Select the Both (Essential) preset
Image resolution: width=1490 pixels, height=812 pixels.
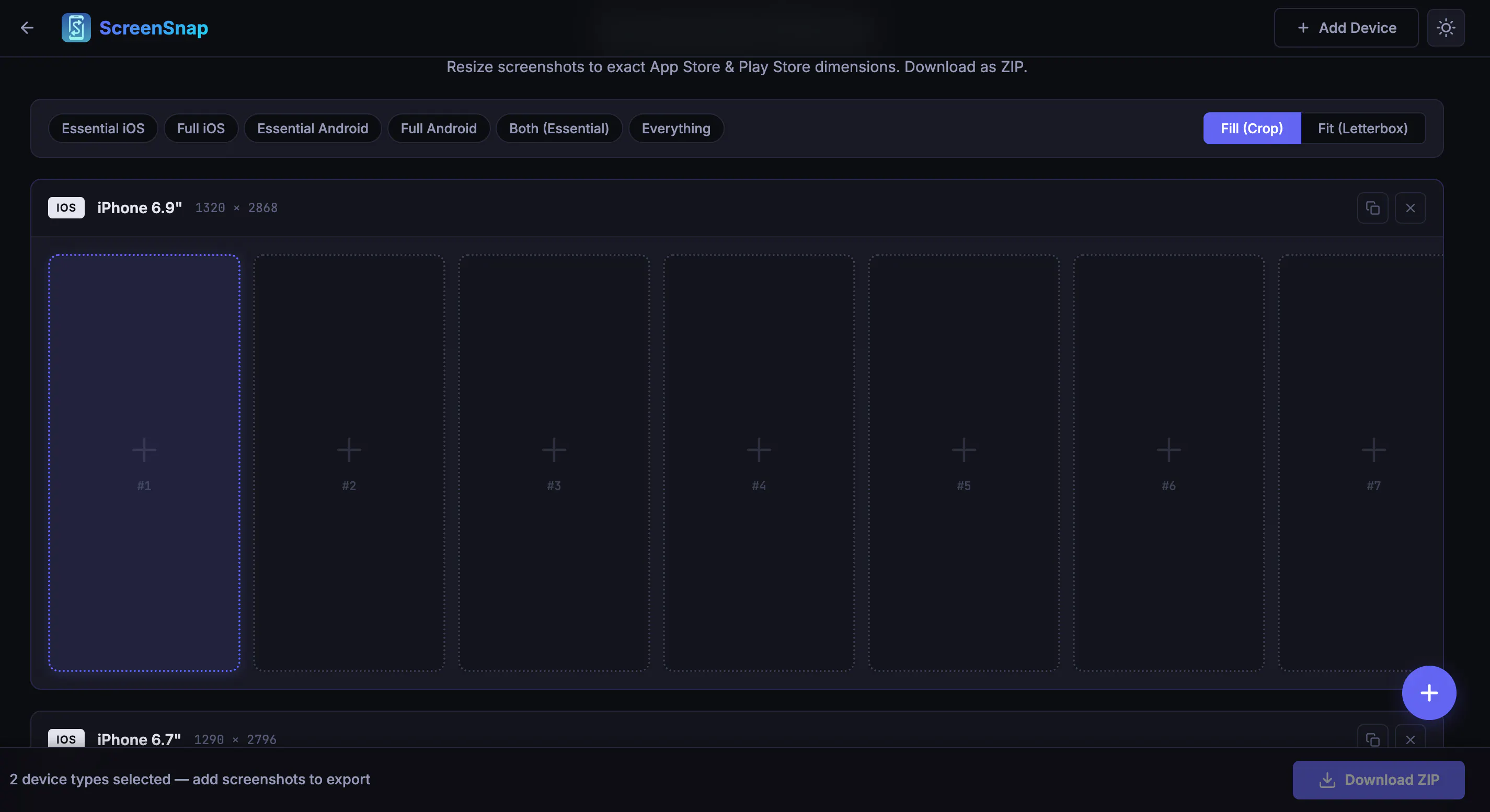(x=559, y=129)
